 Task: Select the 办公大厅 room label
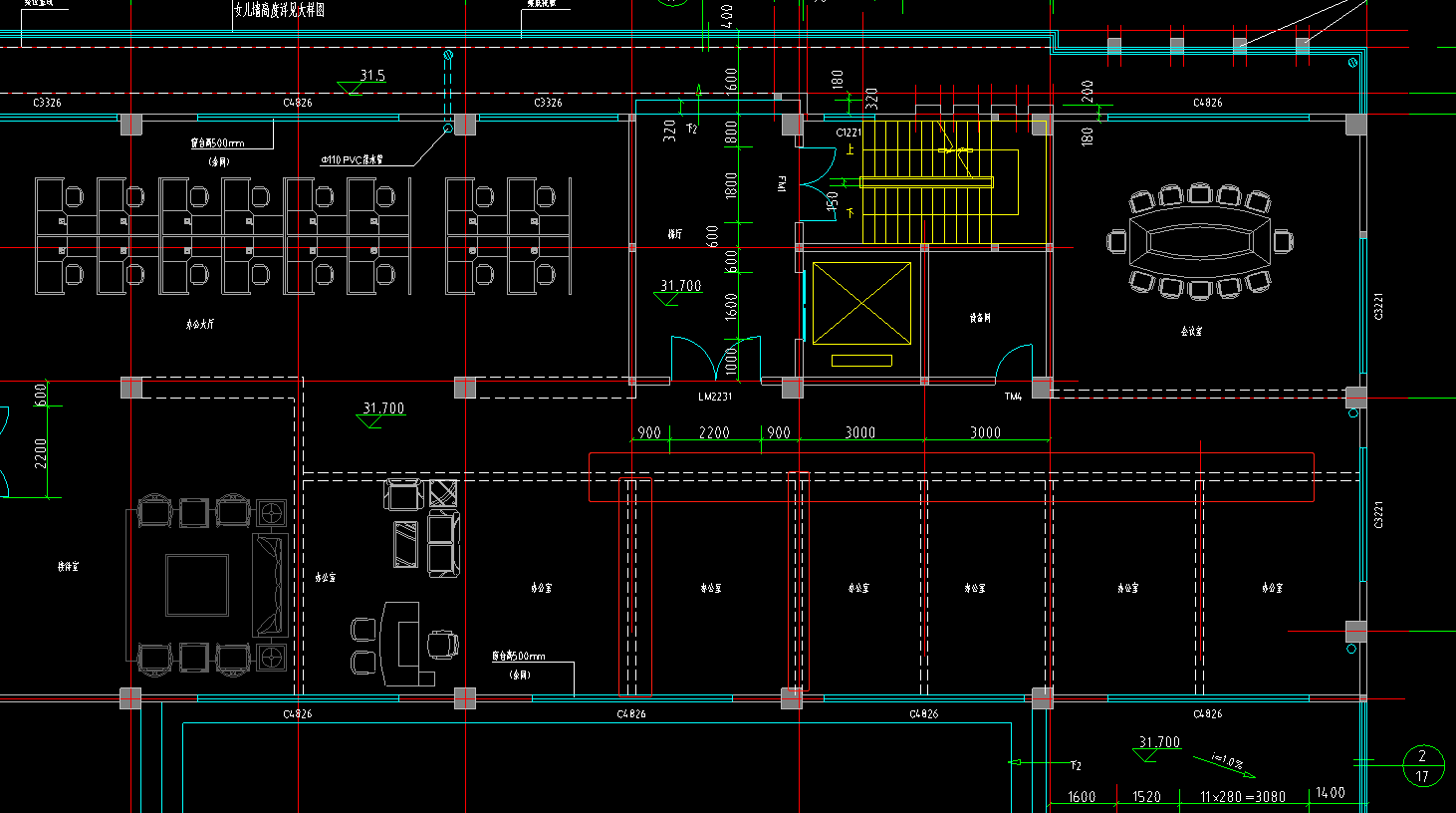(x=200, y=324)
